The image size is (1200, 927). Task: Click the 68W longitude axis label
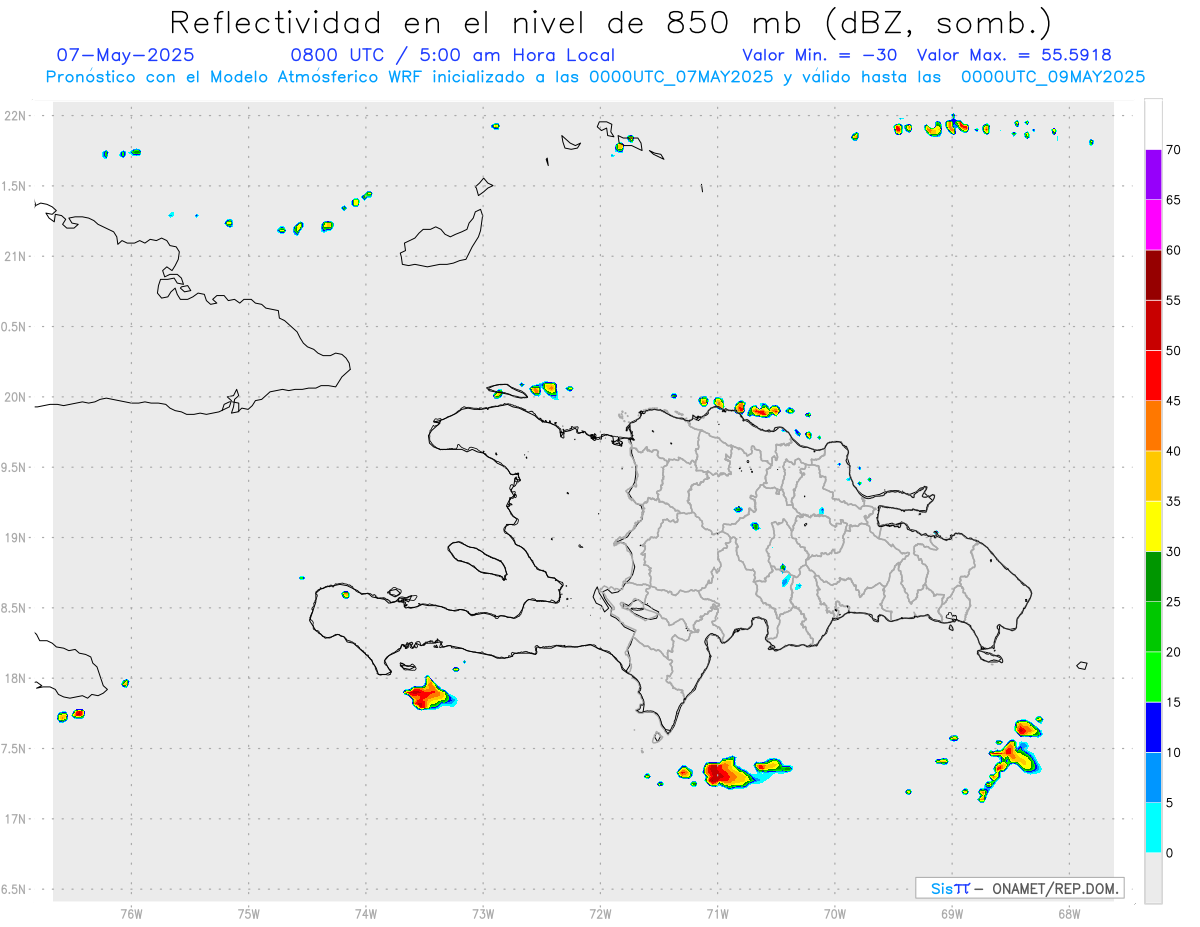[x=1068, y=913]
